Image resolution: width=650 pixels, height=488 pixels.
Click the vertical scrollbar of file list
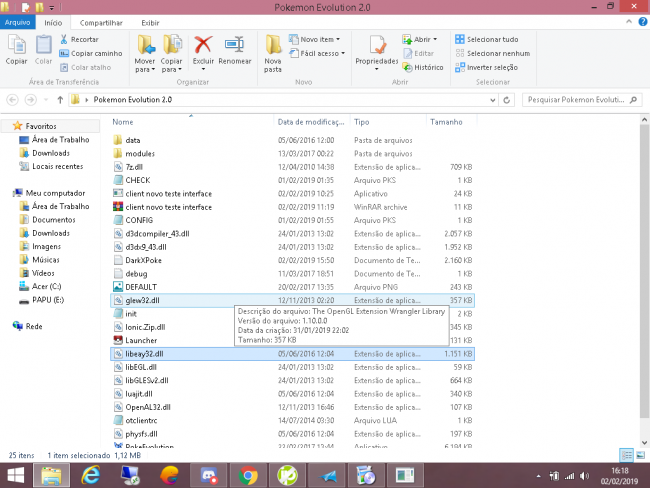[644, 269]
